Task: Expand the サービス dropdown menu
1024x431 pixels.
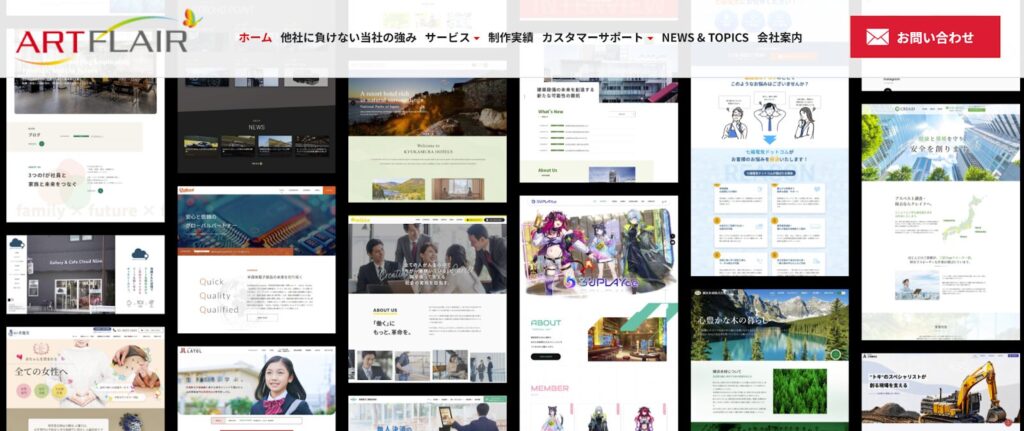Action: pyautogui.click(x=452, y=37)
